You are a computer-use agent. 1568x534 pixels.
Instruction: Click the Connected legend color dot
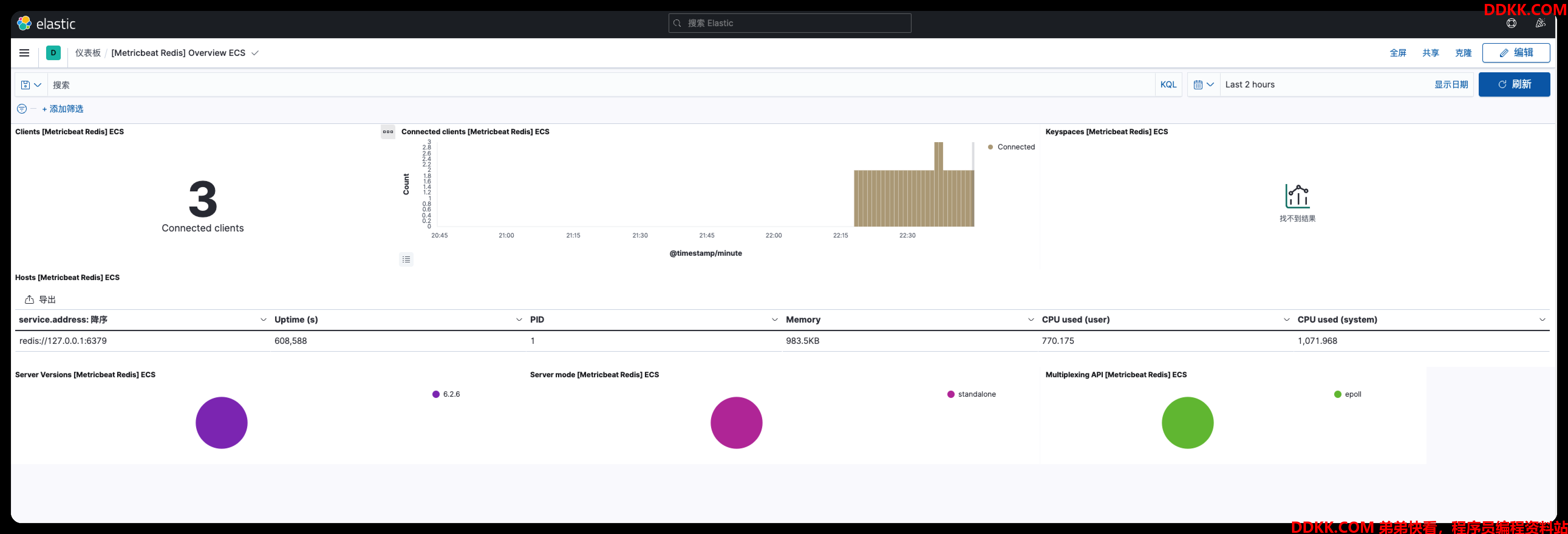pyautogui.click(x=990, y=147)
